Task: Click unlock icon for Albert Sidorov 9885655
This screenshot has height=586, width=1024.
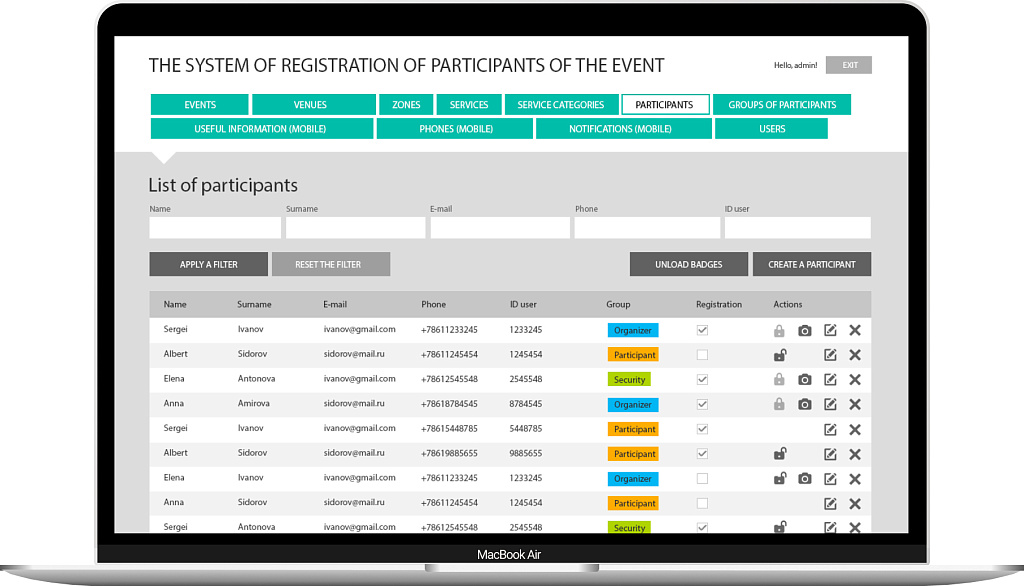Action: 780,453
